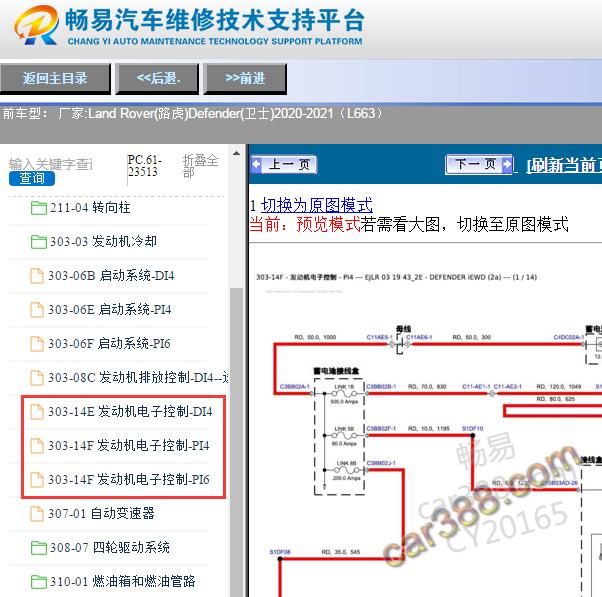The width and height of the screenshot is (602, 597).
Task: Go forward with >>前进 button
Action: point(245,78)
